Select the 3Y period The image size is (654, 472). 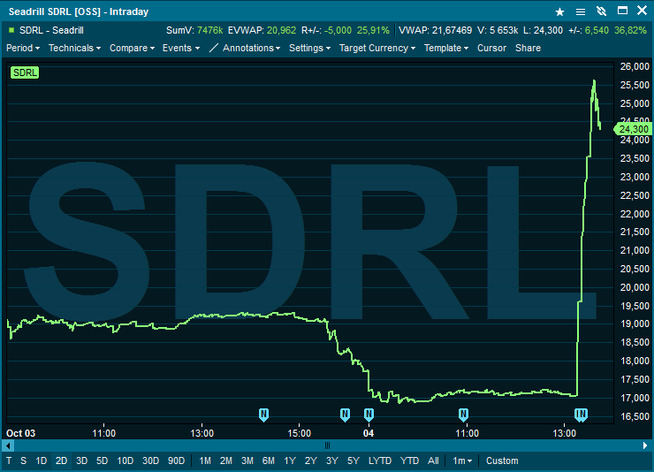point(332,461)
